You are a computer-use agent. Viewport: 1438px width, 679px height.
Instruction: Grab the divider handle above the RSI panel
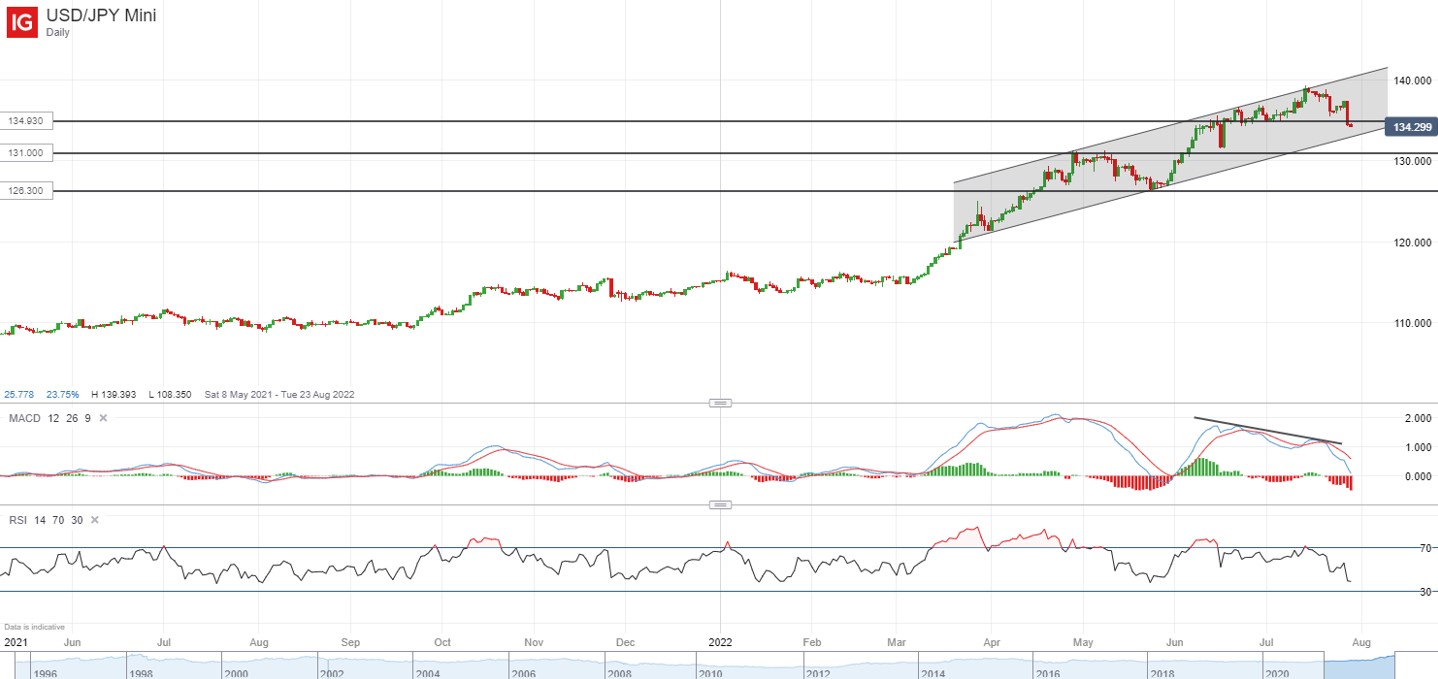[719, 505]
